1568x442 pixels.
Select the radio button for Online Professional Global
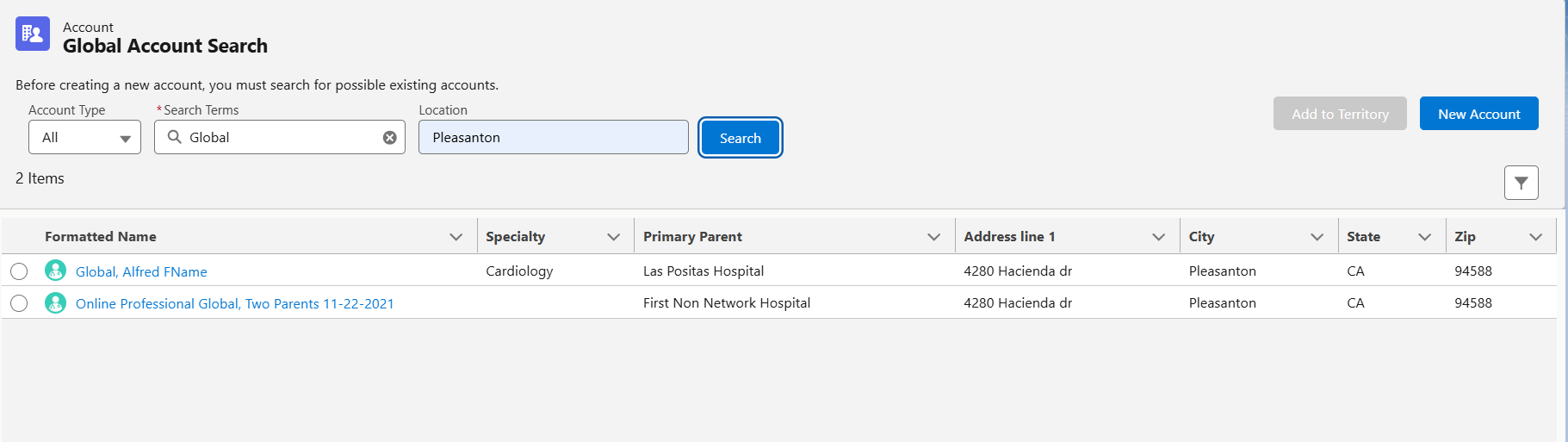[x=19, y=303]
